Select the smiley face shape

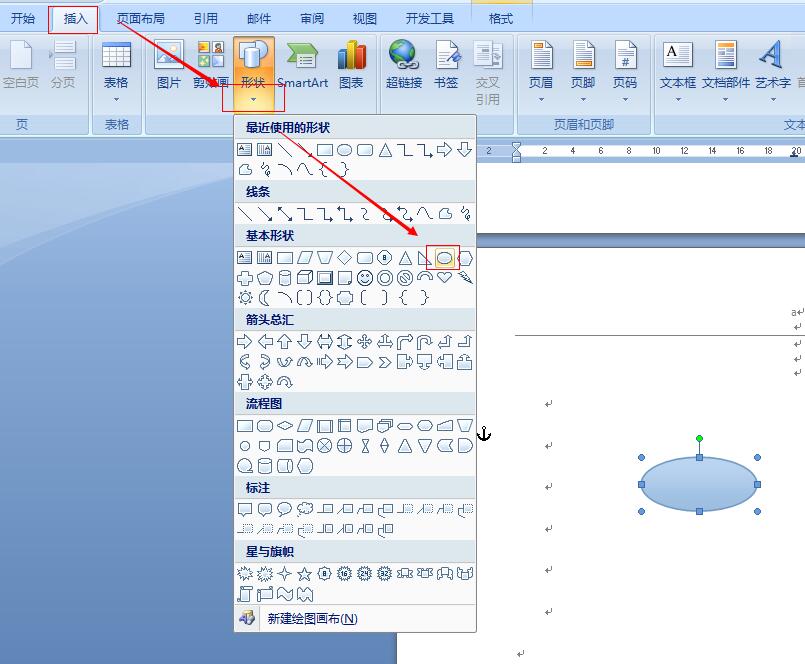point(365,278)
